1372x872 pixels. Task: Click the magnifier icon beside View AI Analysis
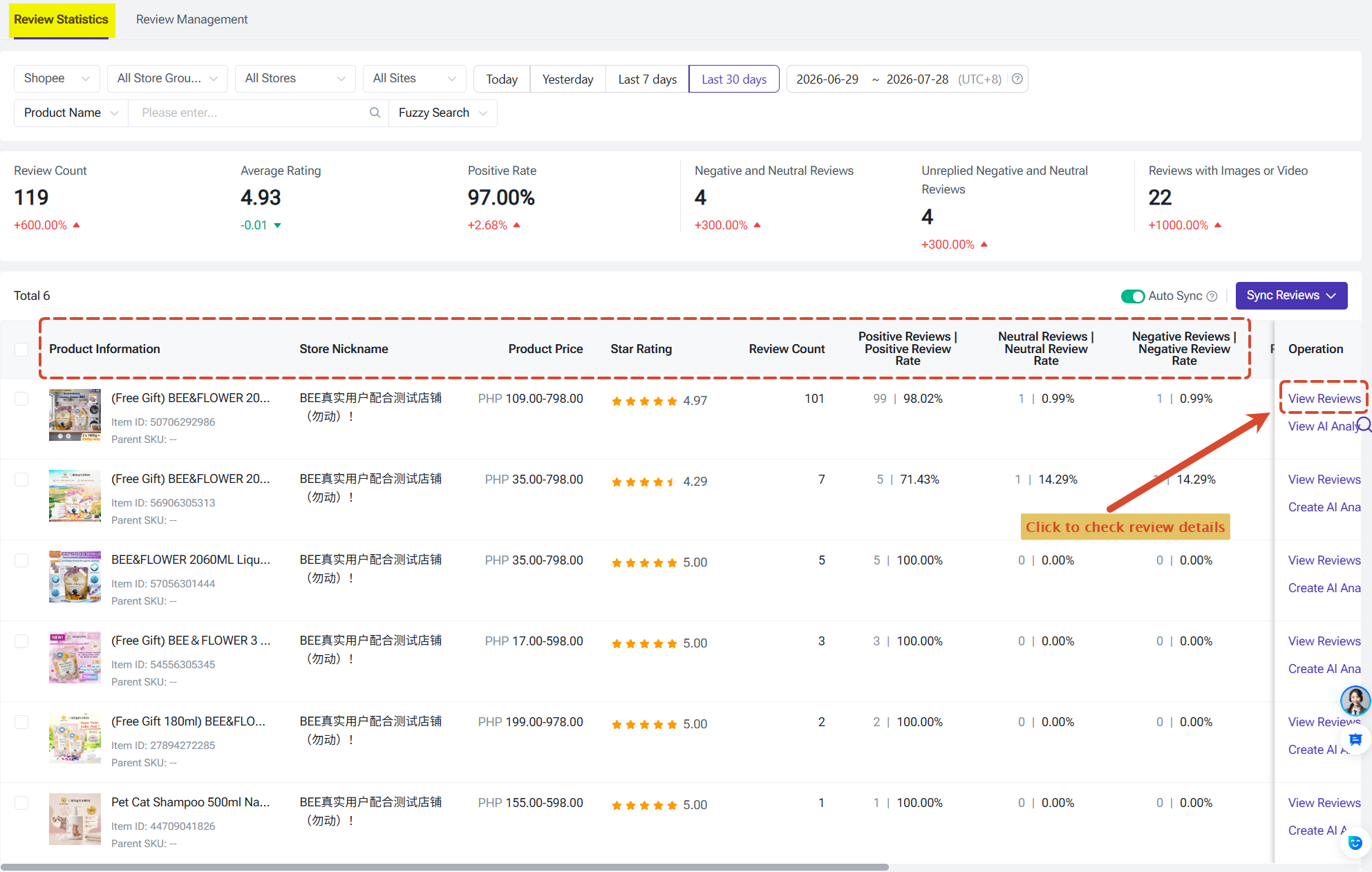pos(1364,424)
